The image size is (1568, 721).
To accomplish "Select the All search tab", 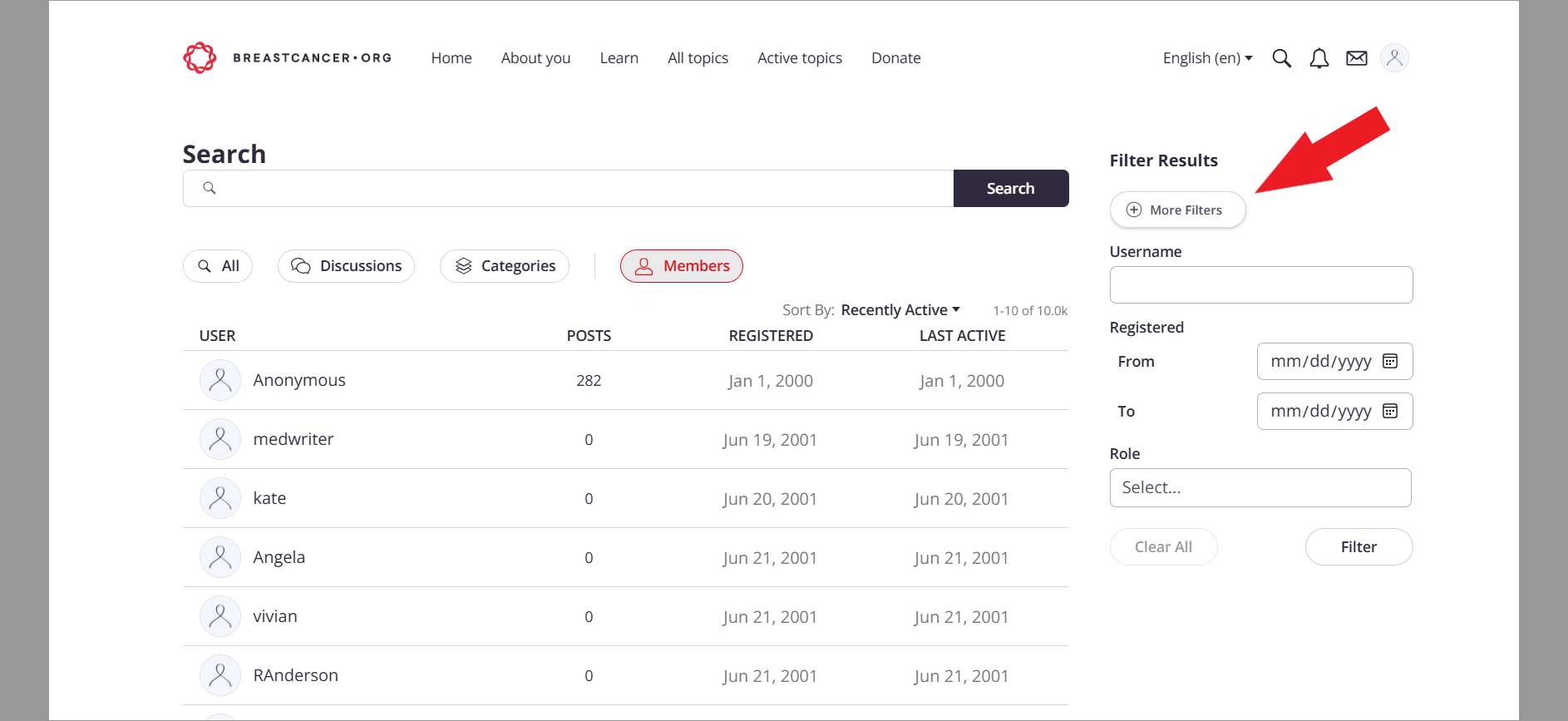I will point(218,266).
